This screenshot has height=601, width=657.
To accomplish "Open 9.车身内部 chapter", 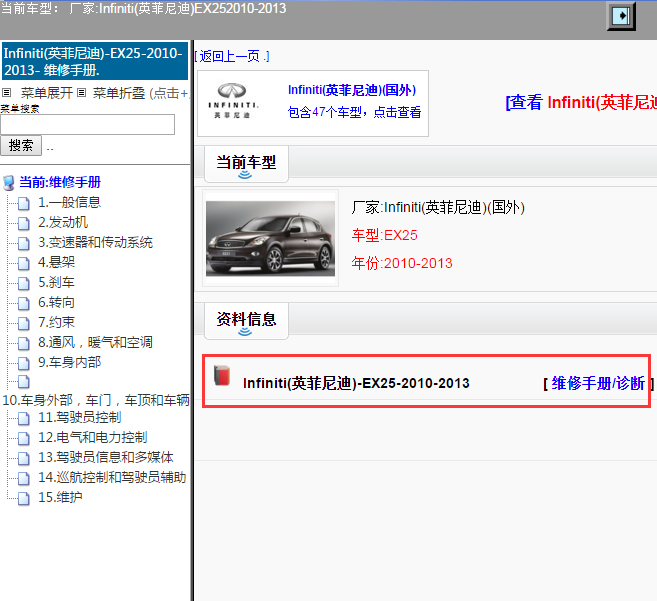I will click(x=70, y=363).
